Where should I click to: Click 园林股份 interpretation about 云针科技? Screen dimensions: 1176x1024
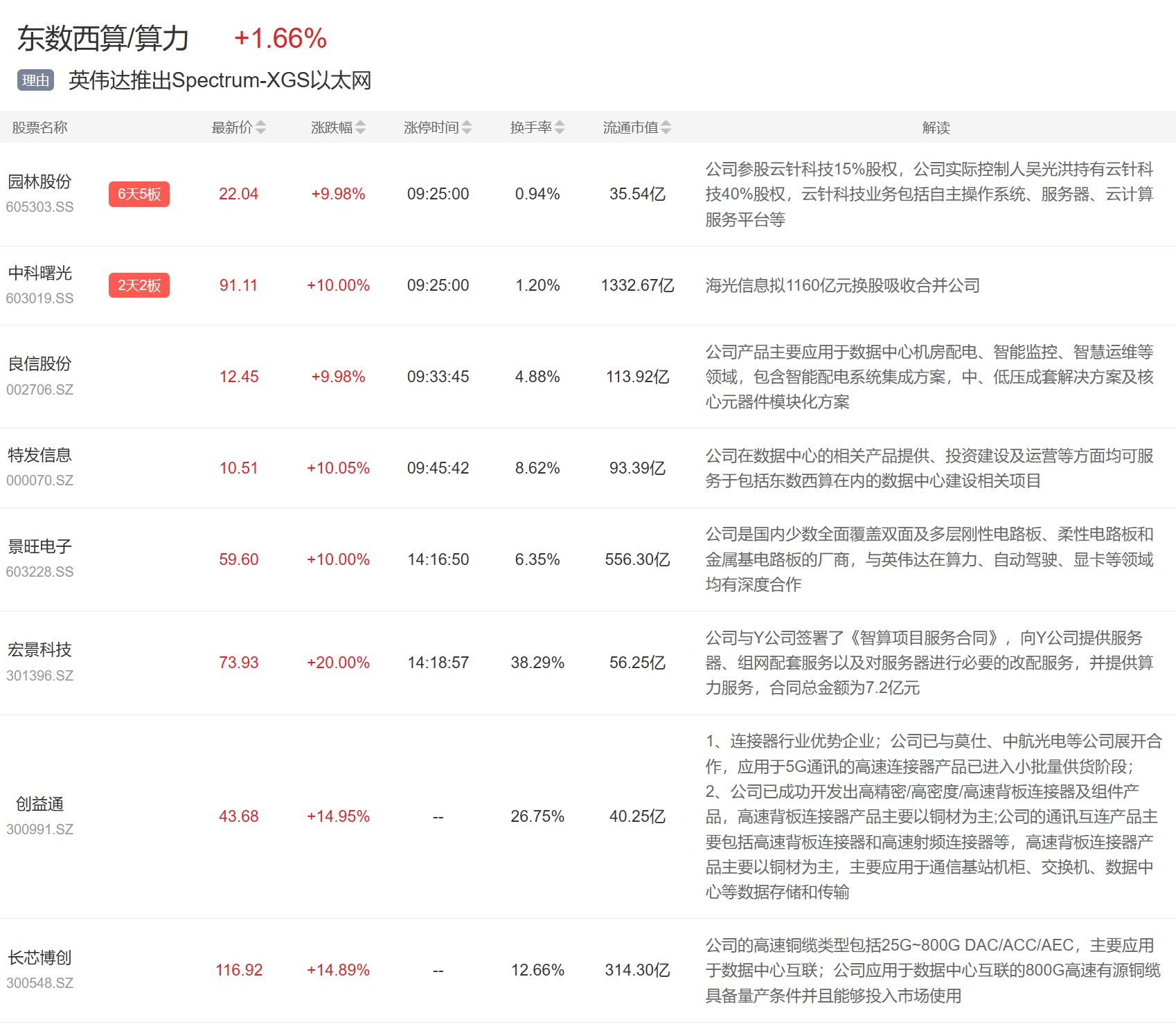click(x=929, y=194)
